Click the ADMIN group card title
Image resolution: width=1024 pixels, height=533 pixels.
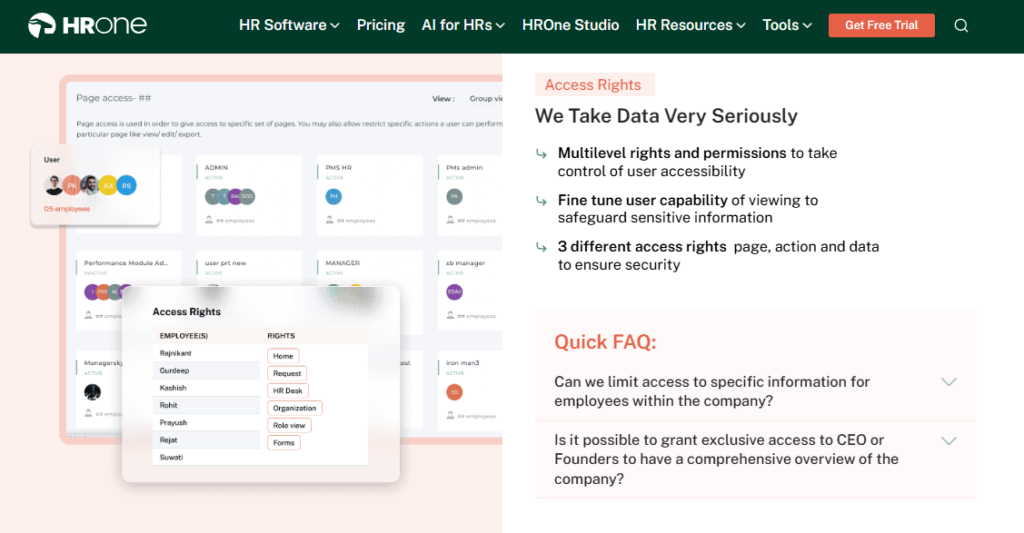[x=216, y=168]
